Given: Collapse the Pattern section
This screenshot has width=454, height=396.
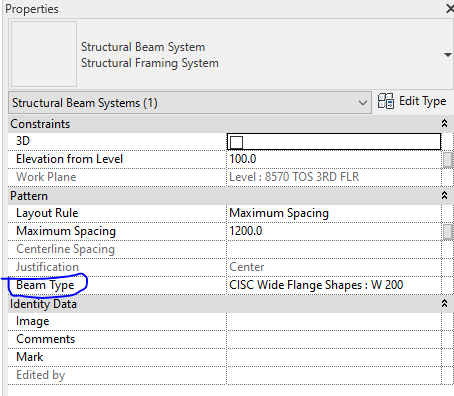Looking at the screenshot, I should pos(444,195).
